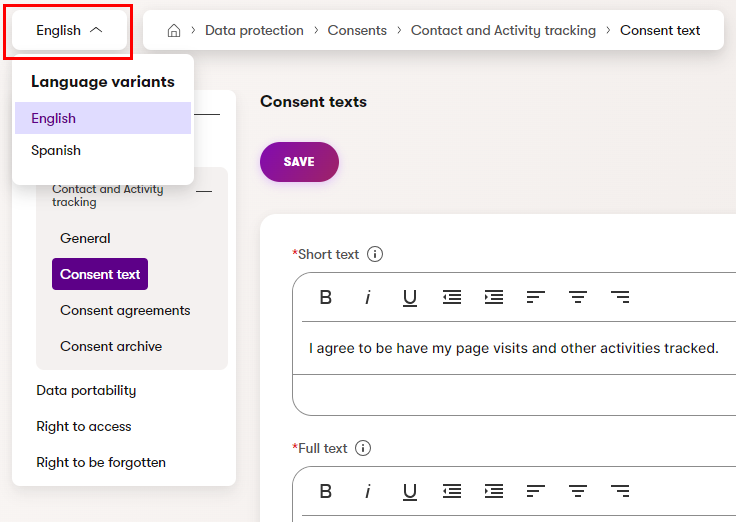Click the home icon in the breadcrumb

[174, 31]
